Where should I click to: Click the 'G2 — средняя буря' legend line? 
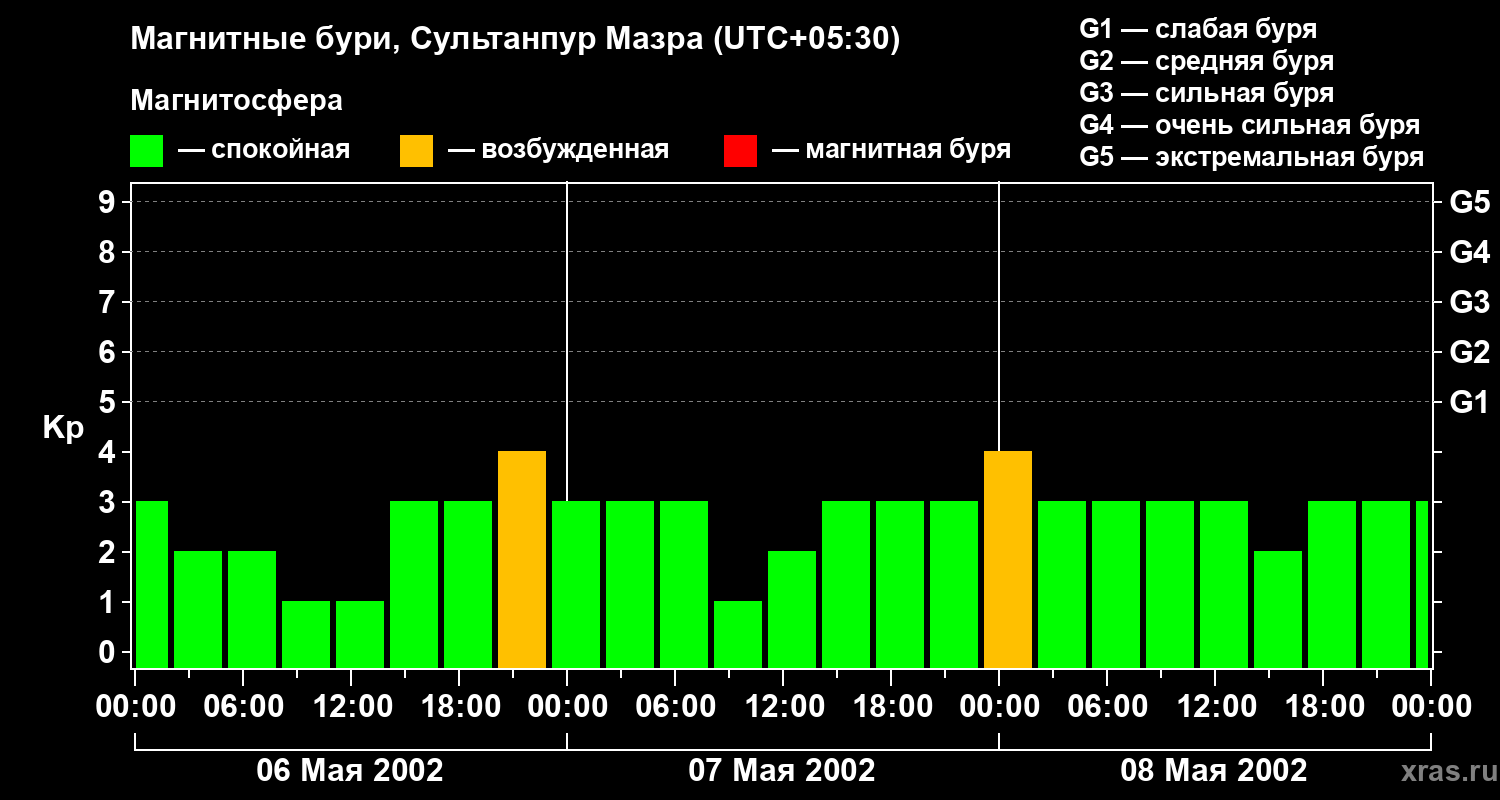[1207, 61]
